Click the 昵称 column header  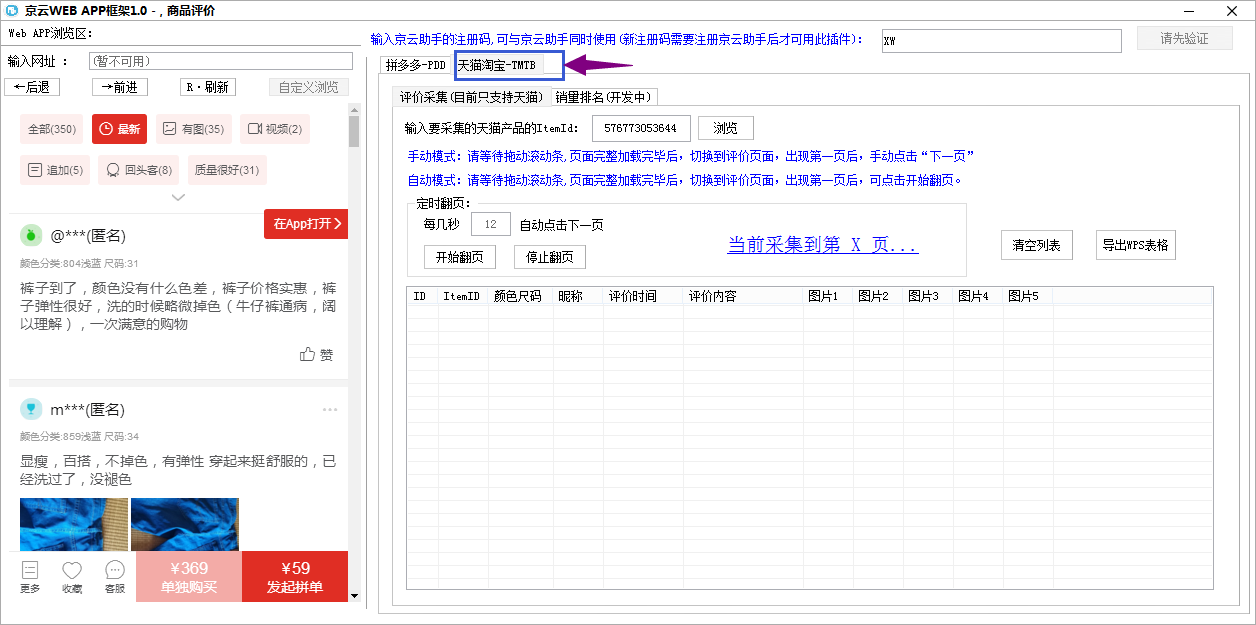pos(578,297)
